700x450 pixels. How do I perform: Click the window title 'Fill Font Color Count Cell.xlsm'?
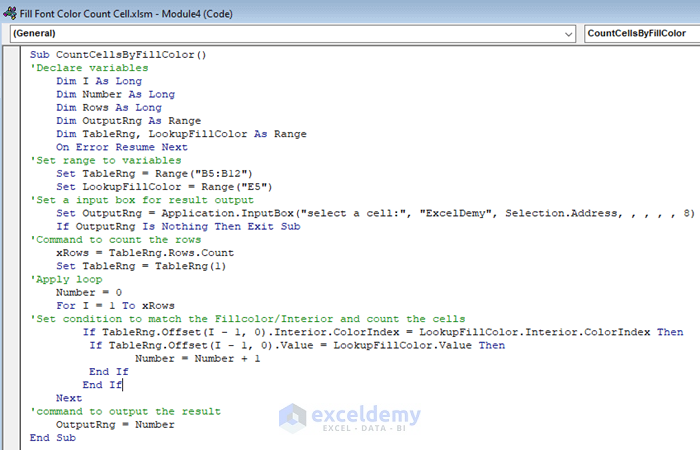[x=86, y=14]
